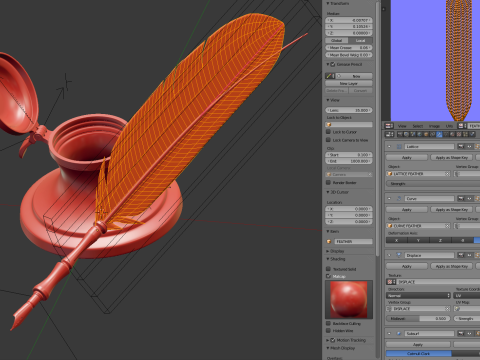Open the Image menu in image editor
480x360 pixels.
click(x=434, y=126)
